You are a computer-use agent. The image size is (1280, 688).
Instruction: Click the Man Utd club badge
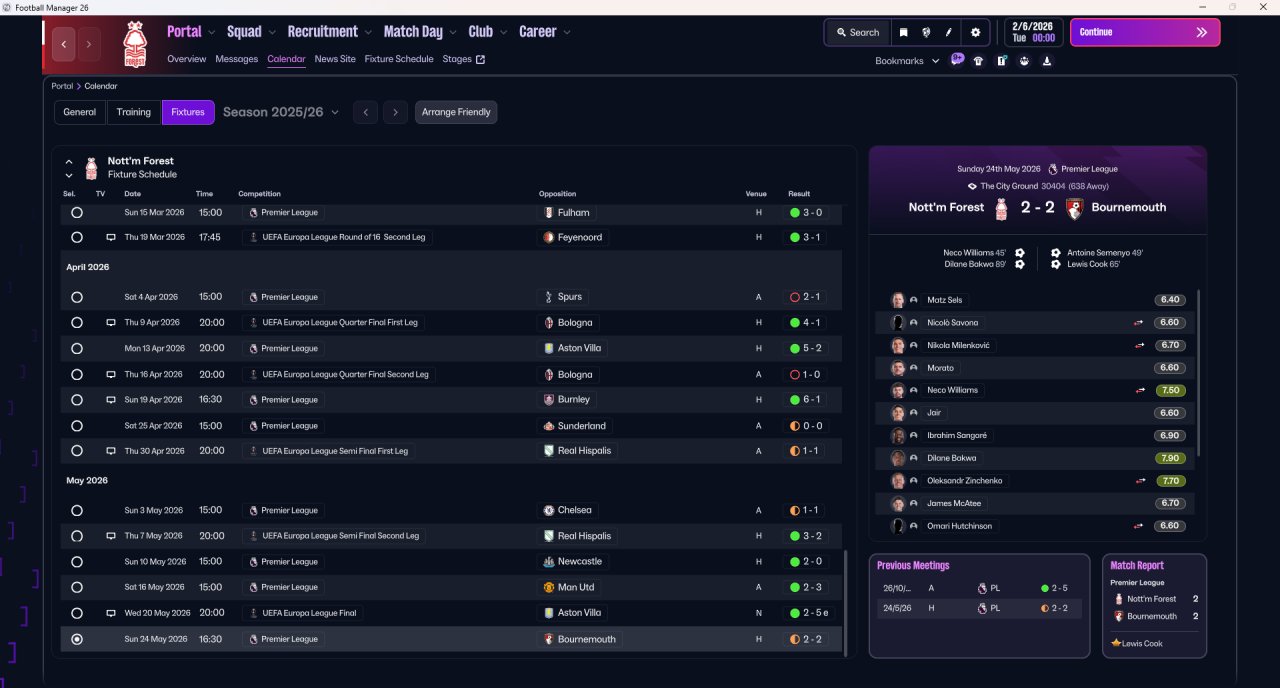(x=549, y=587)
